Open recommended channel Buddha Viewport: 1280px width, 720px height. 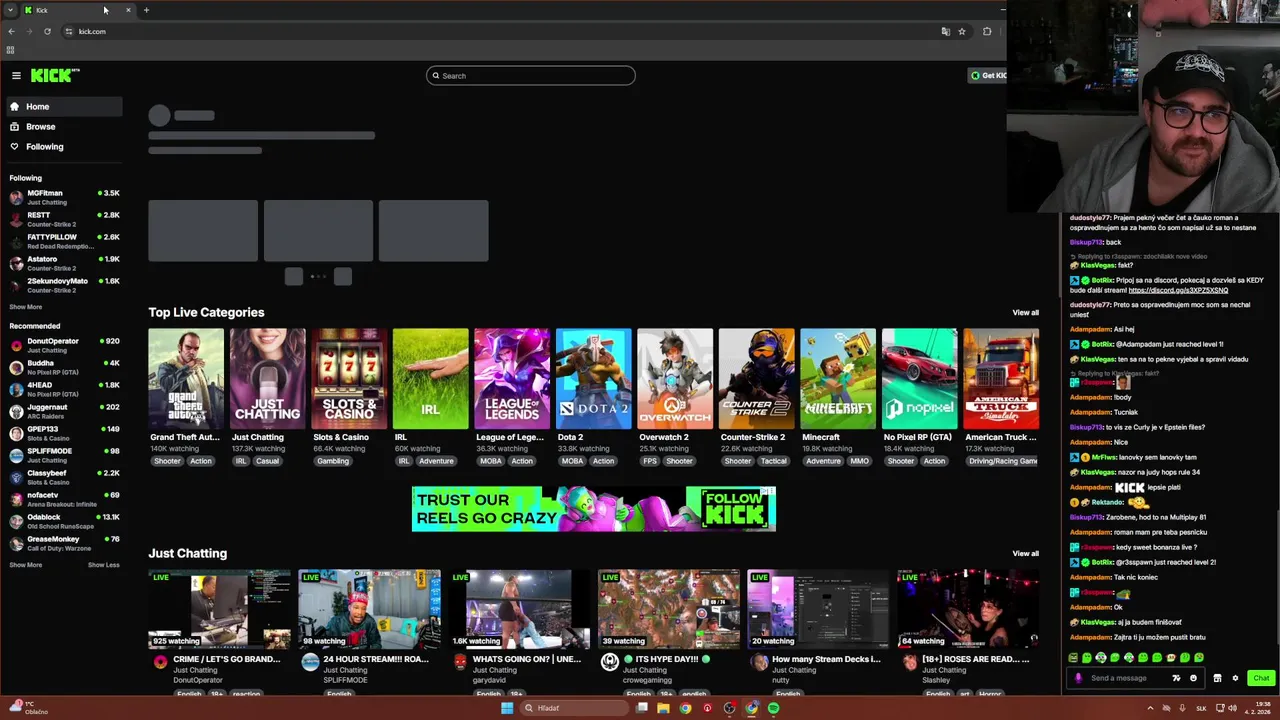[x=64, y=367]
